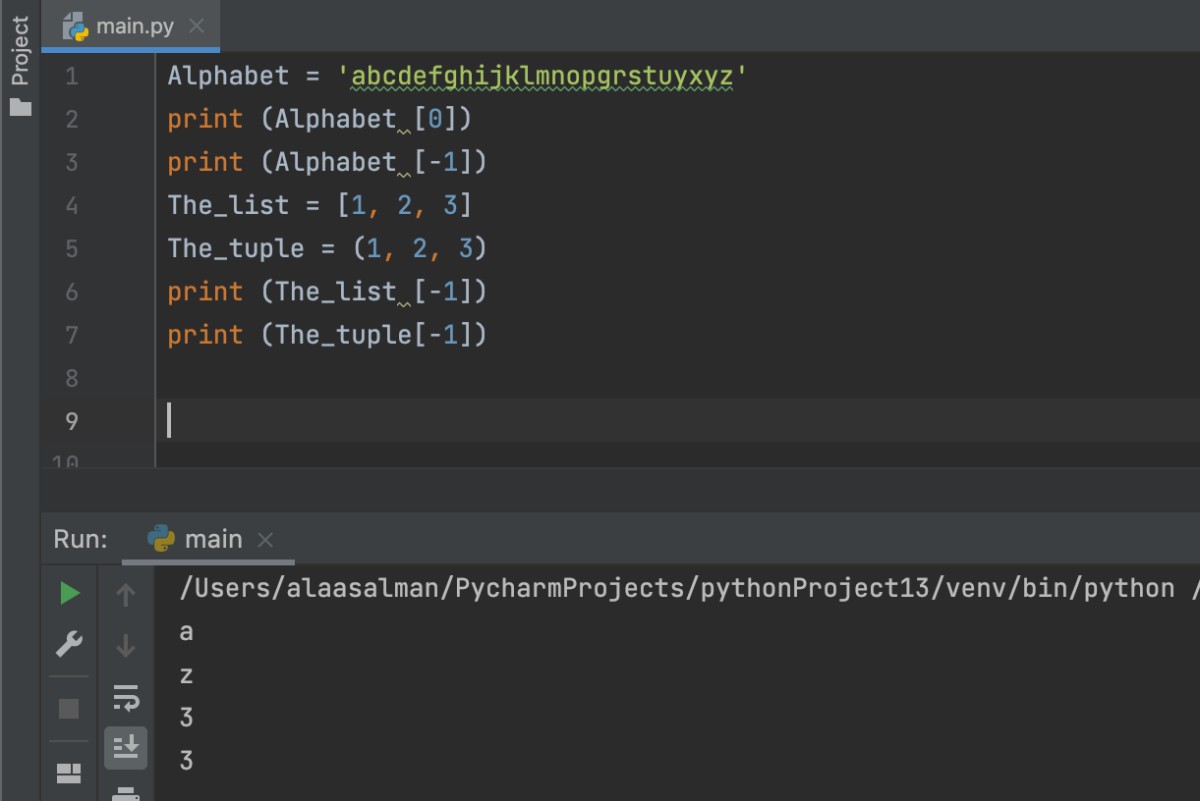This screenshot has width=1200, height=801.
Task: Open the Project tool window tab
Action: pyautogui.click(x=20, y=52)
